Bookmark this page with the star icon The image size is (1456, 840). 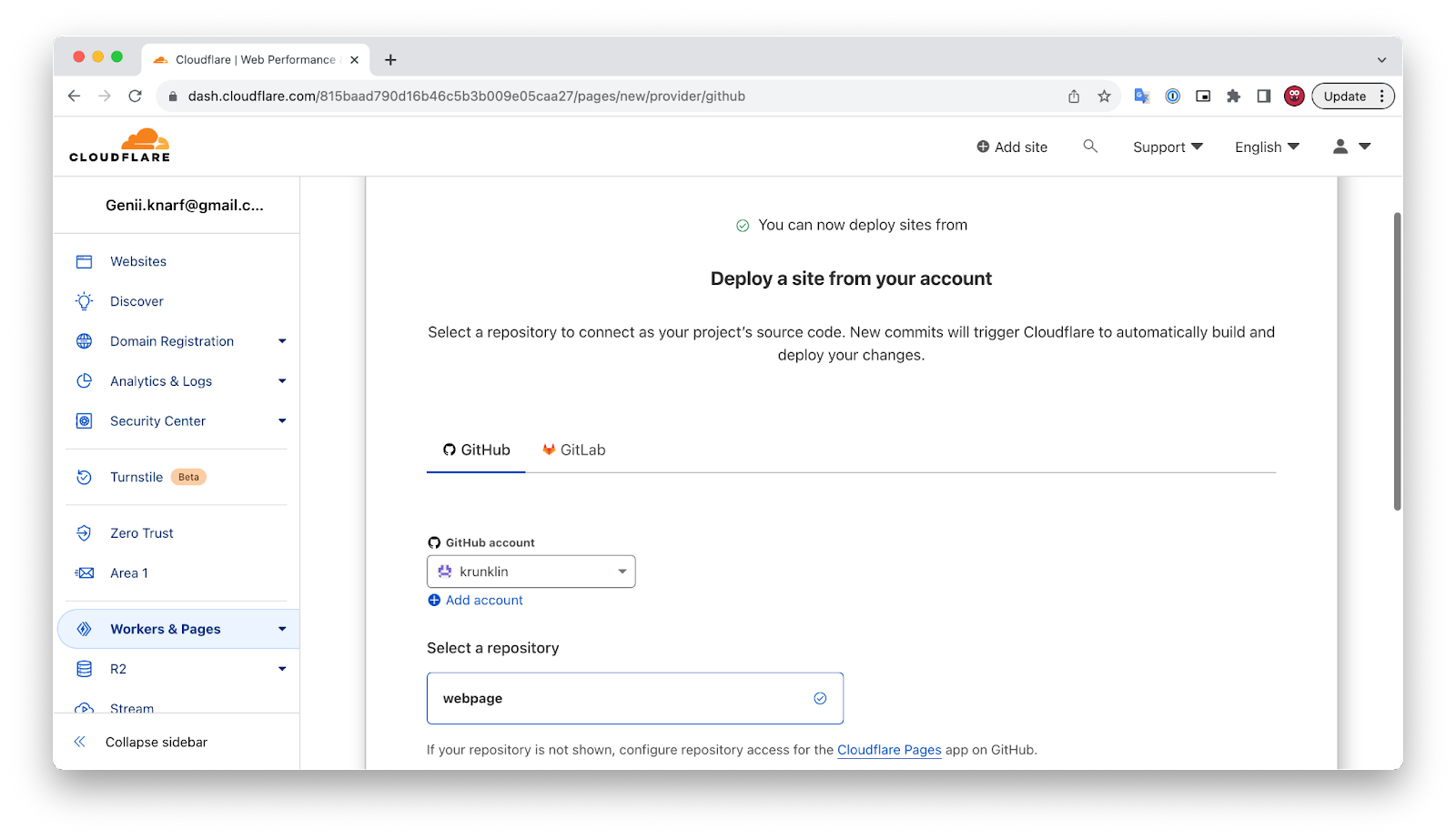1104,96
